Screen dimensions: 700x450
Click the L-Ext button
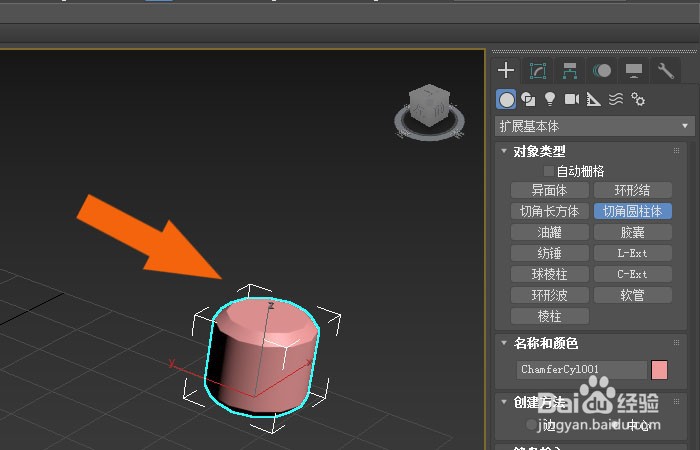pyautogui.click(x=633, y=253)
